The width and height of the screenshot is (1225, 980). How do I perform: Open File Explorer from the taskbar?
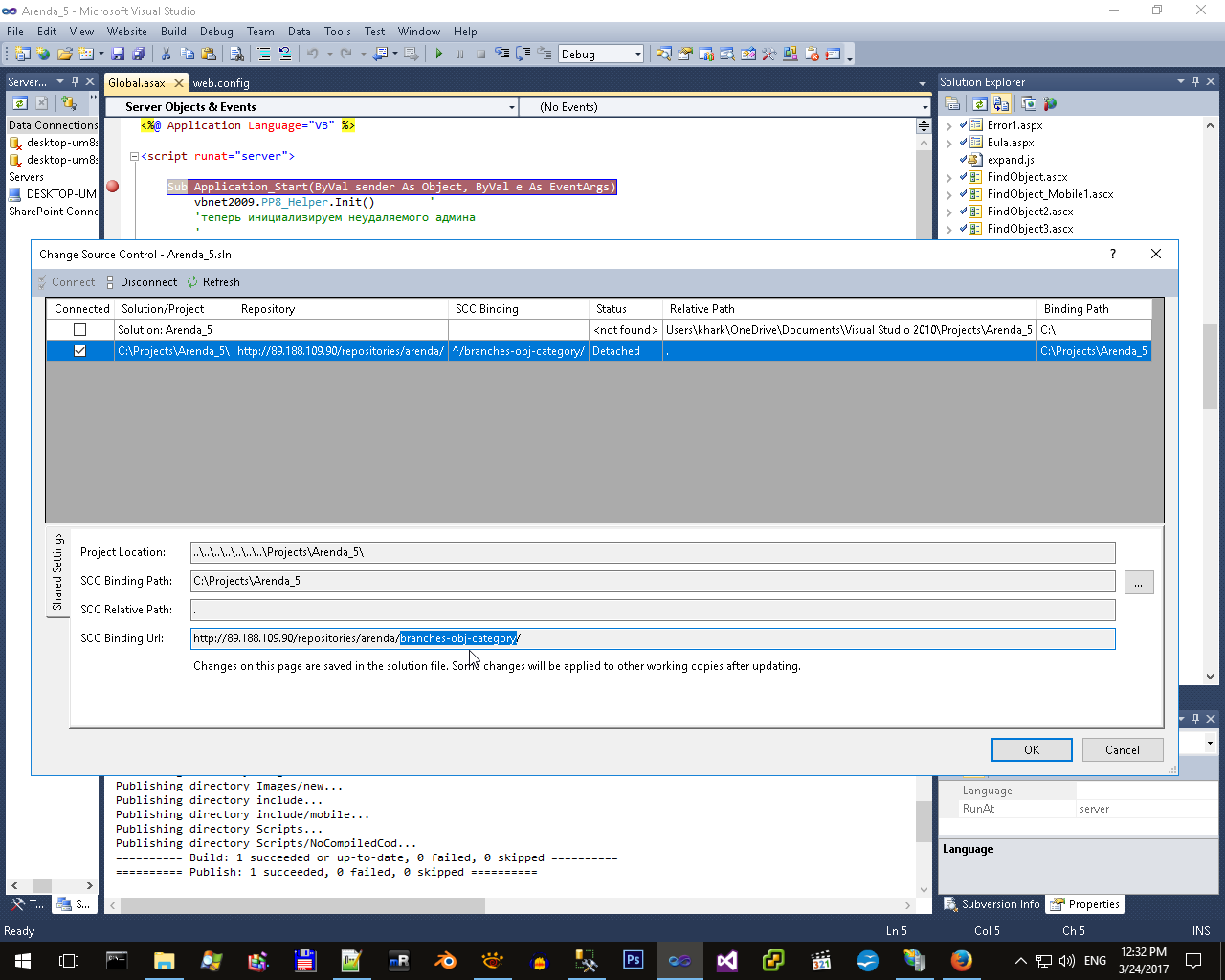click(x=165, y=960)
